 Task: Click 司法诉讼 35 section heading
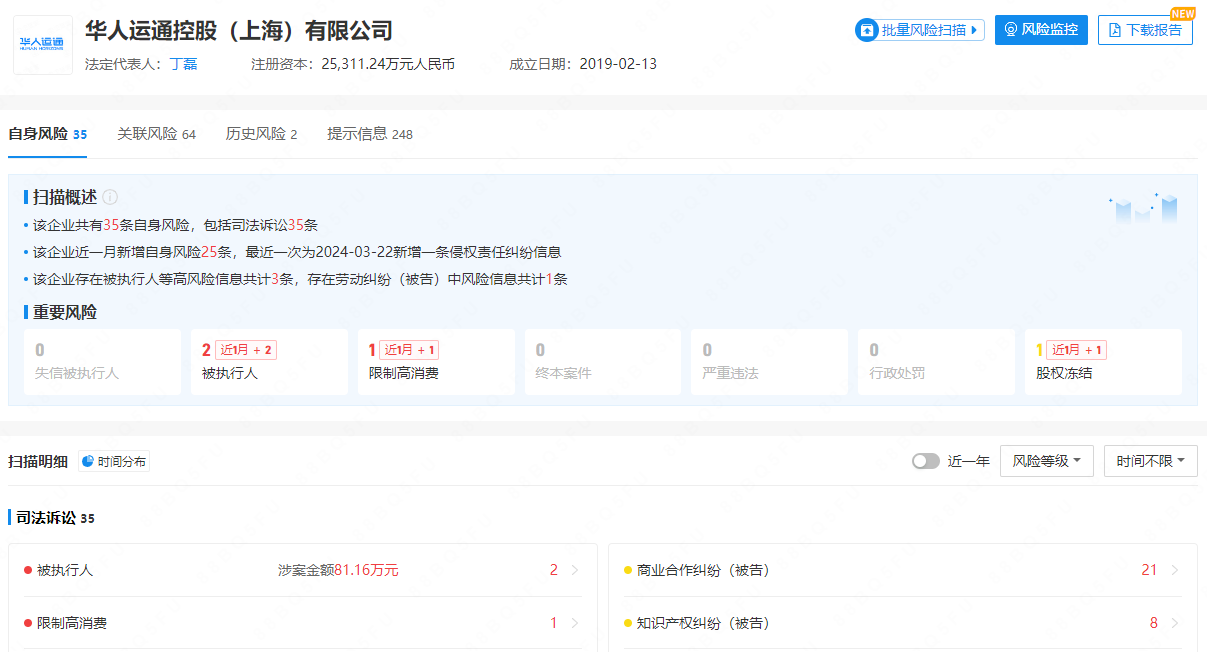(55, 518)
